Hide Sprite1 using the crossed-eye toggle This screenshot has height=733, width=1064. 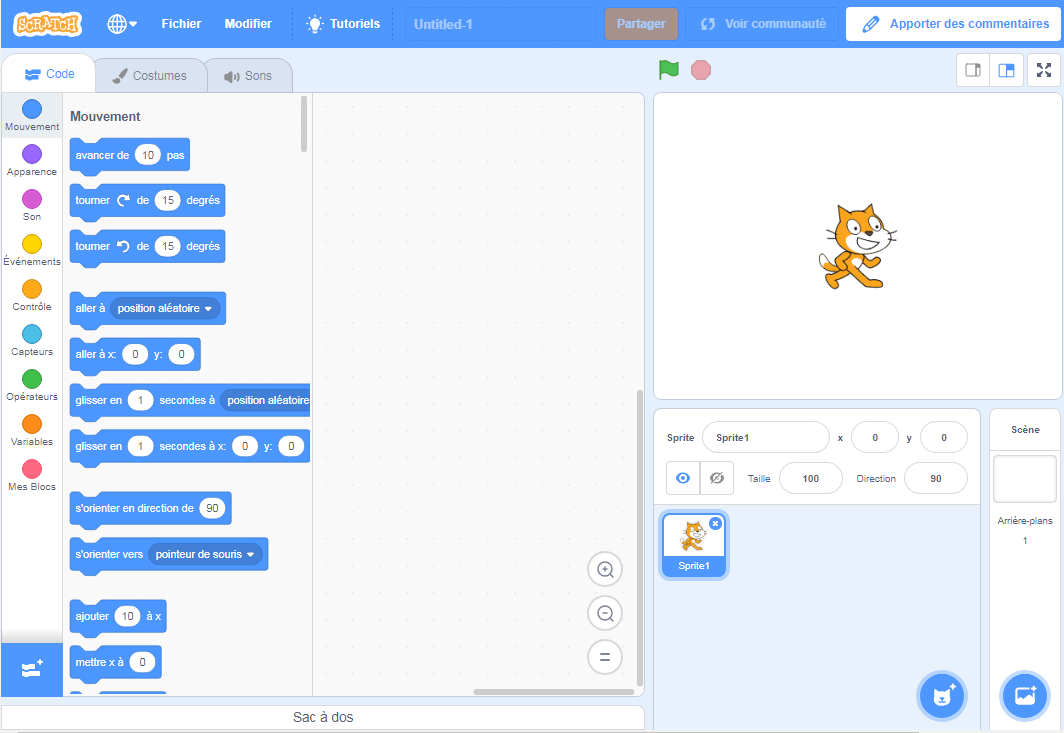717,478
